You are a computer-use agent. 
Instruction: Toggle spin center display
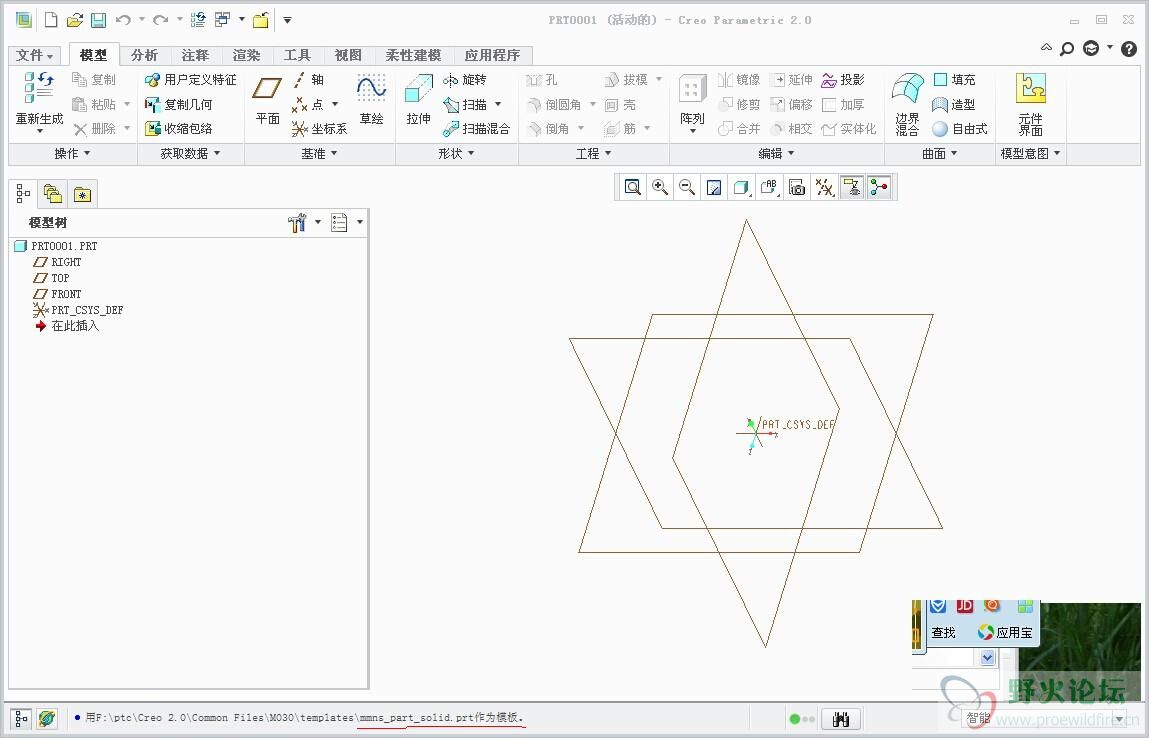click(x=879, y=188)
